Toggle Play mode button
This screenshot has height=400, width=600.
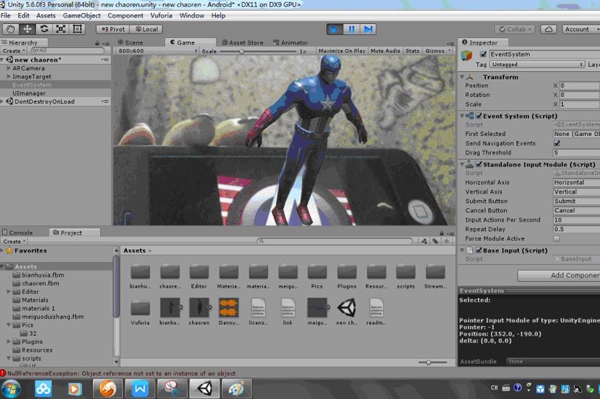334,29
